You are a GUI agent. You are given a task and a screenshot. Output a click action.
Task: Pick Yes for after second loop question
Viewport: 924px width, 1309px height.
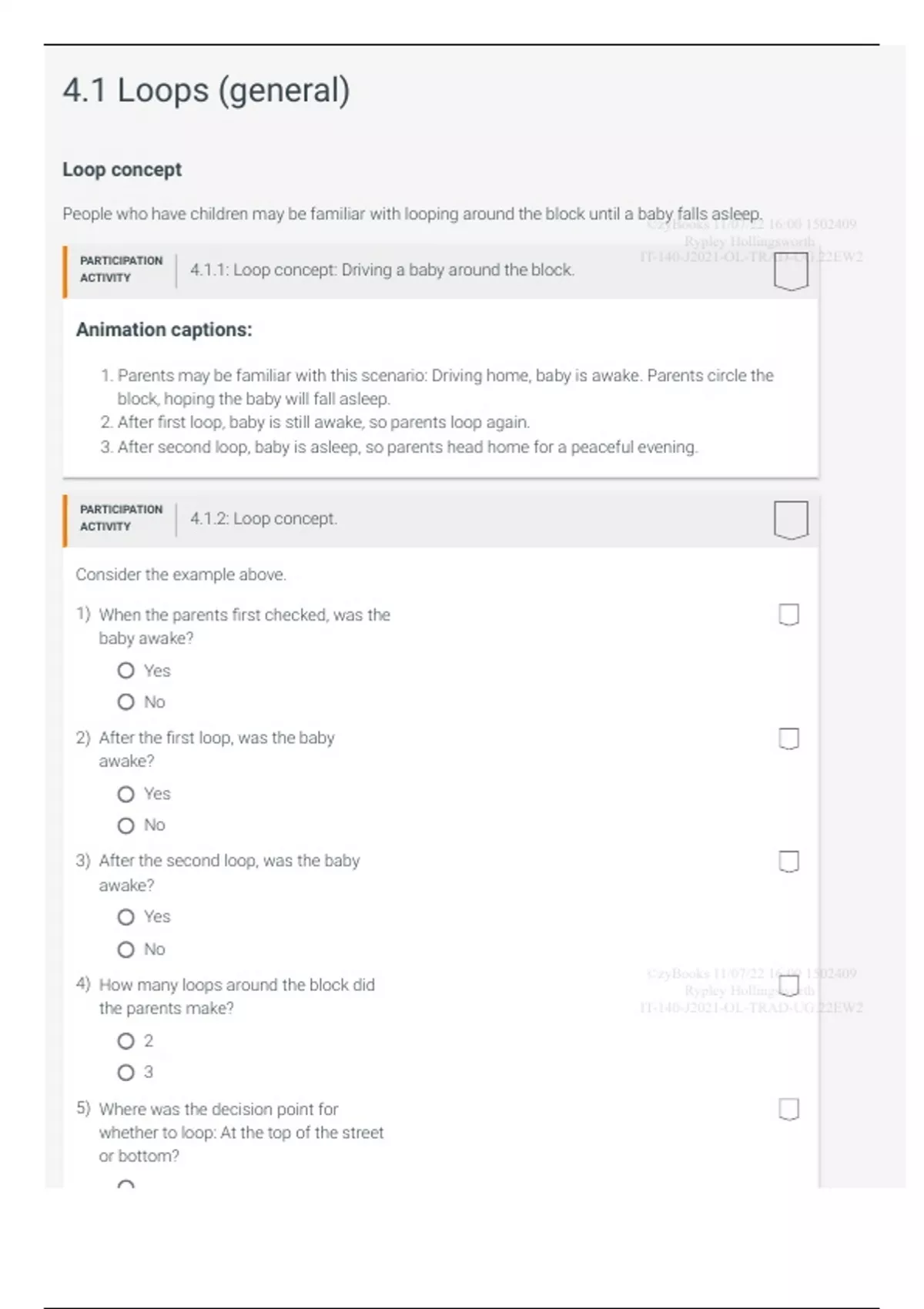tap(126, 917)
